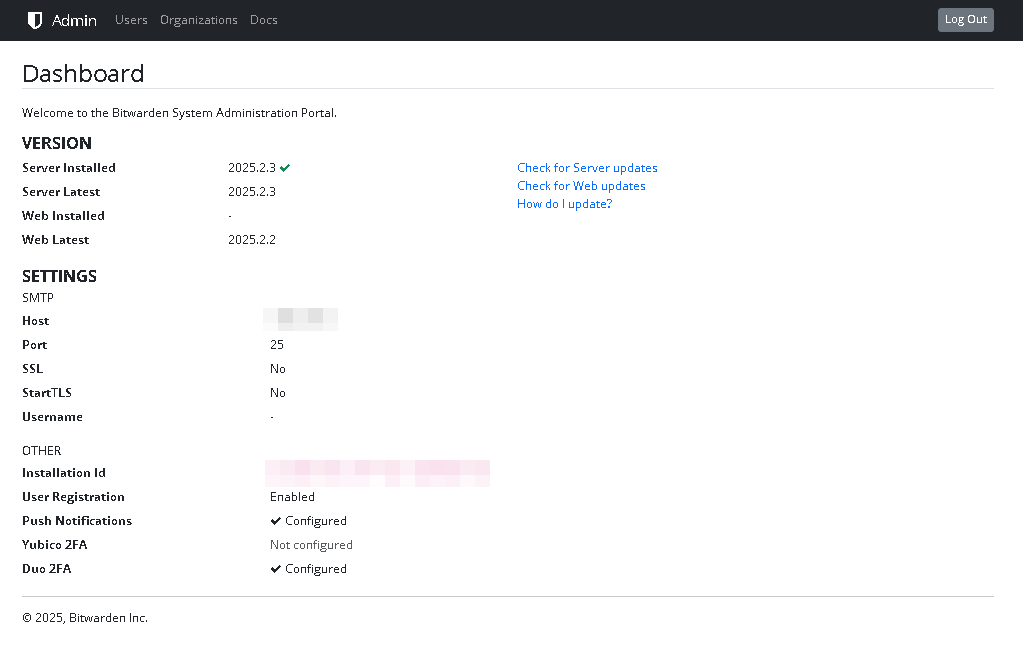This screenshot has height=652, width=1023.
Task: Click the green checkmark beside Server Installed version
Action: pos(285,168)
